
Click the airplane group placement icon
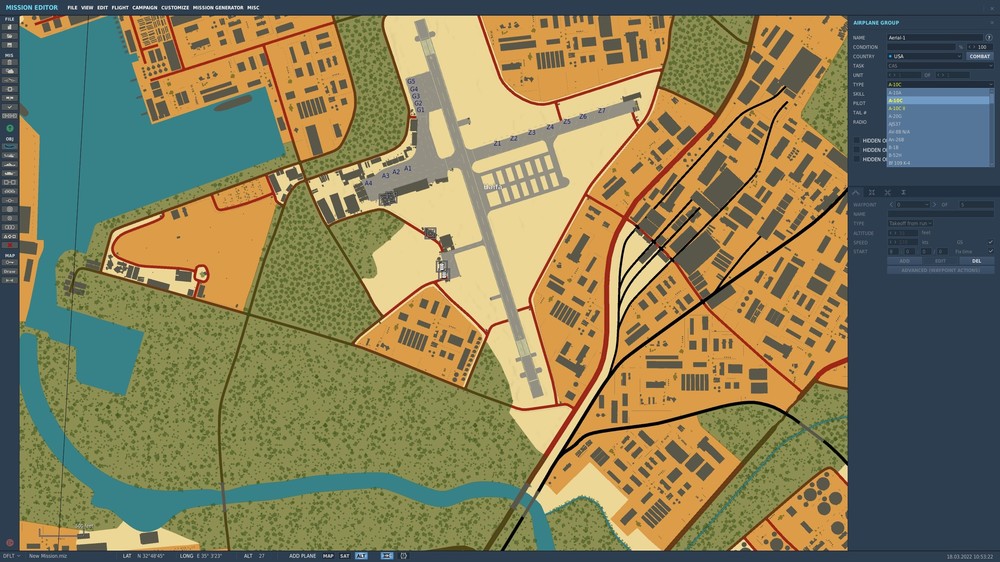(10, 146)
